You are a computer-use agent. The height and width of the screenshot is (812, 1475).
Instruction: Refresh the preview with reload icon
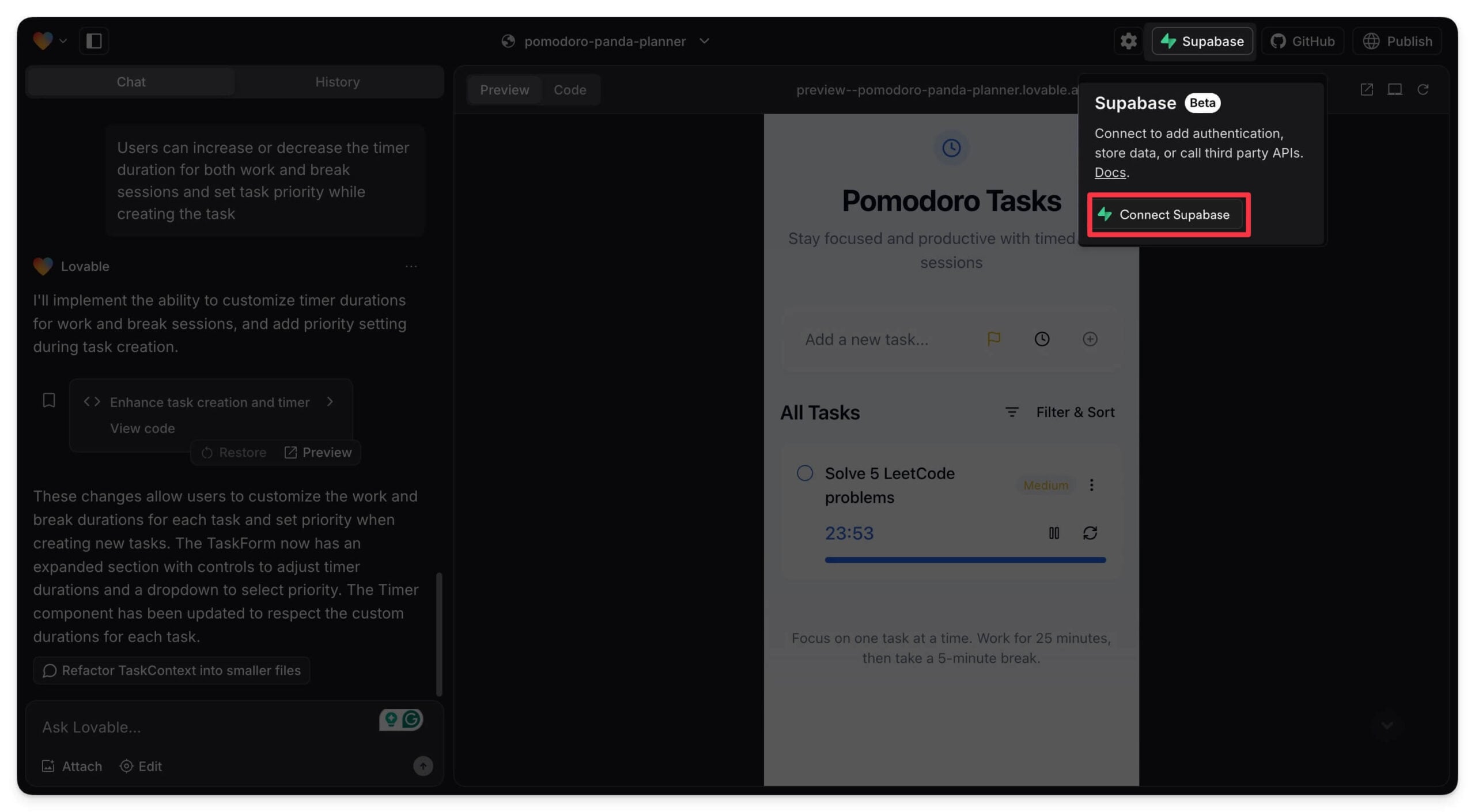(x=1423, y=89)
